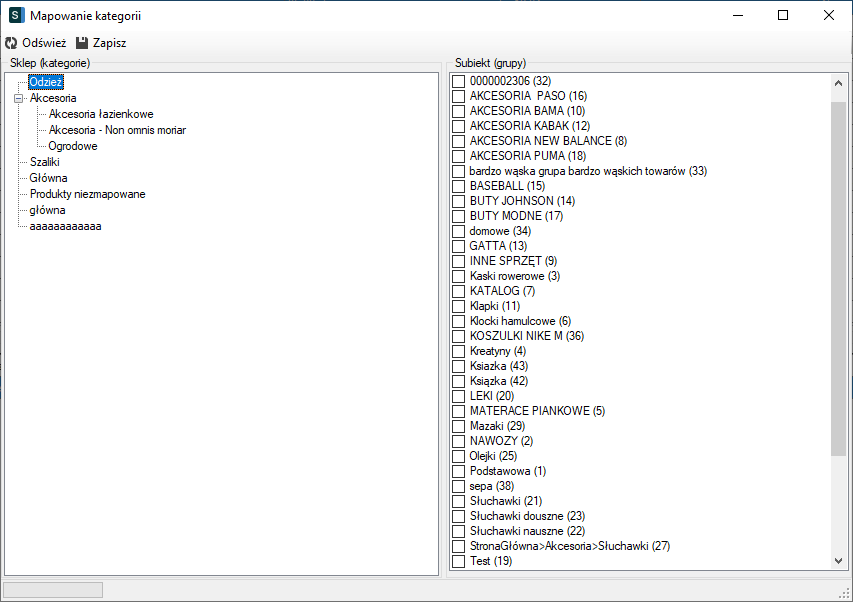Tick the BUTY JOHNSON (14) checkbox
The image size is (853, 602).
coord(459,201)
